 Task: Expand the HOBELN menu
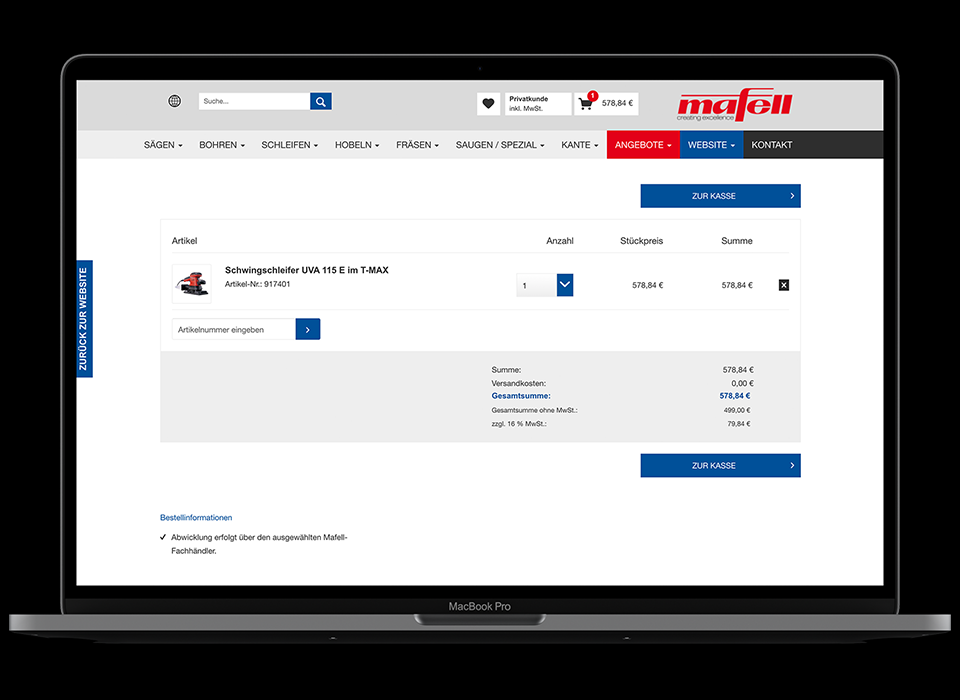coord(357,145)
